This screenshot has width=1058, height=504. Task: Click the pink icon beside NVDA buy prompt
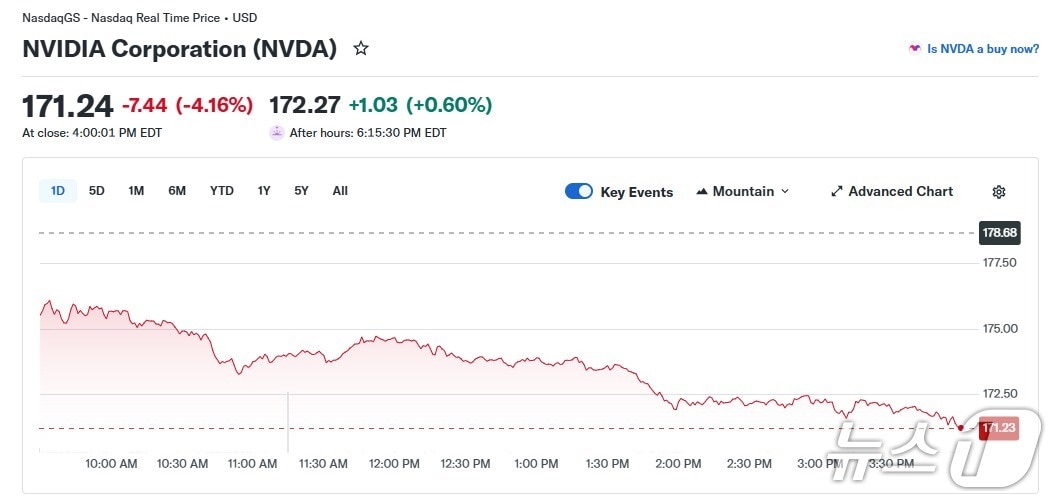(x=914, y=49)
